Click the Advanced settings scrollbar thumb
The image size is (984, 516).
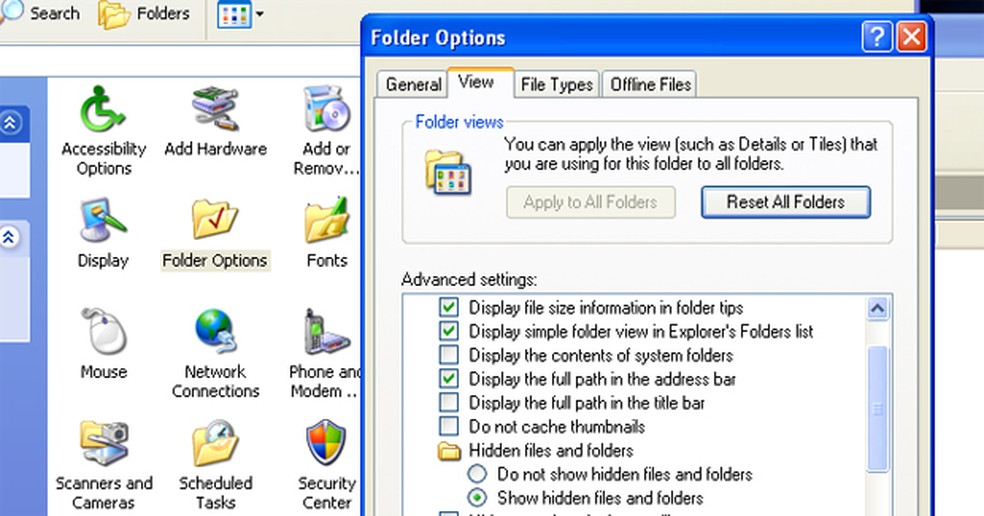(877, 409)
